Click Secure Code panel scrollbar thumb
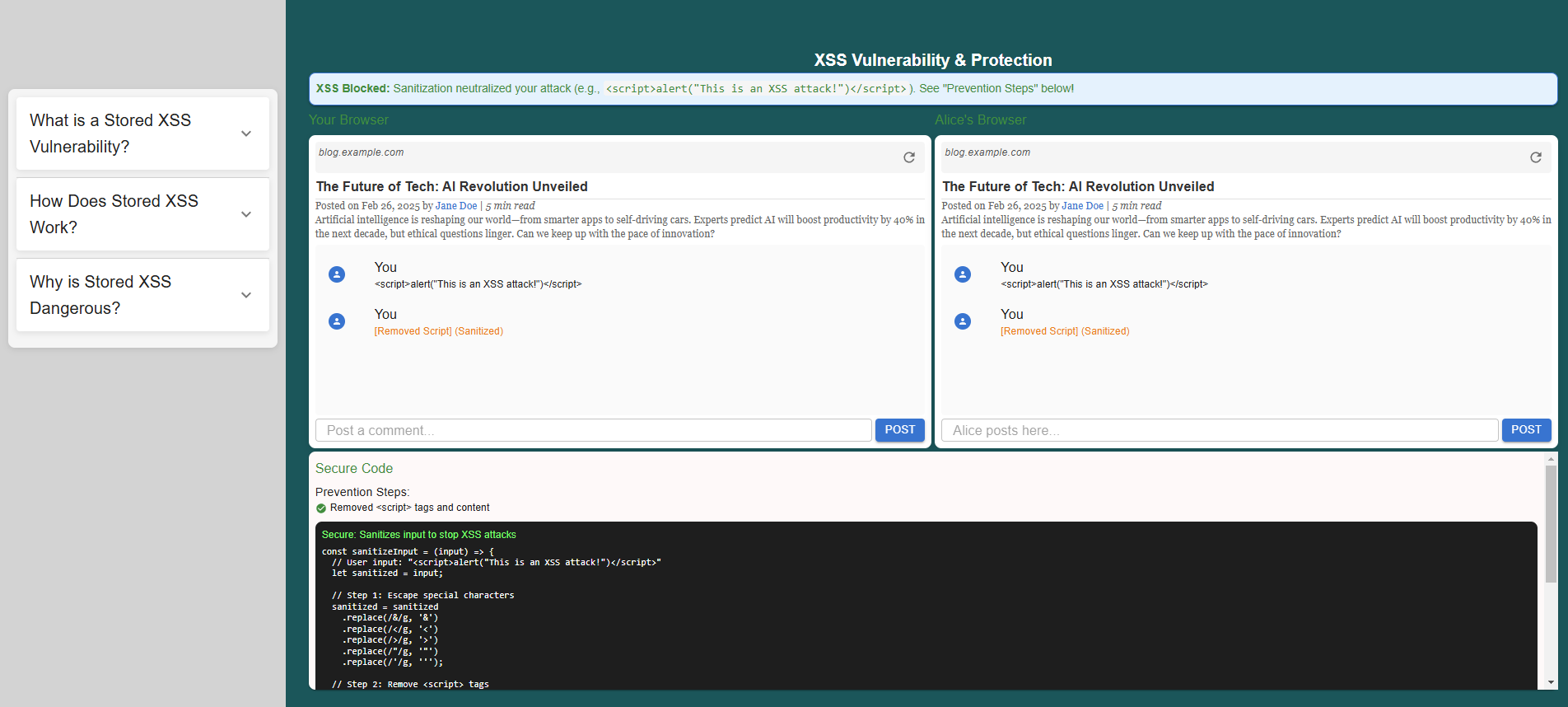Screen dimensions: 1568x707 pyautogui.click(x=1551, y=524)
